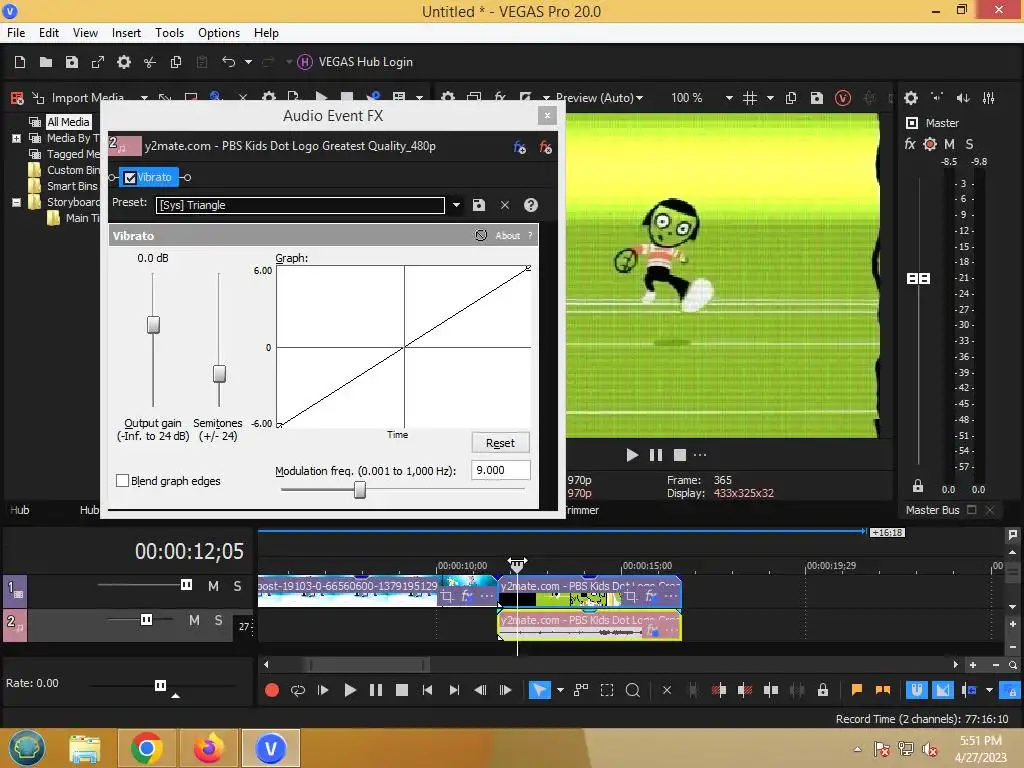Click the Modulation frequency slider handle
Viewport: 1024px width, 768px height.
(360, 490)
